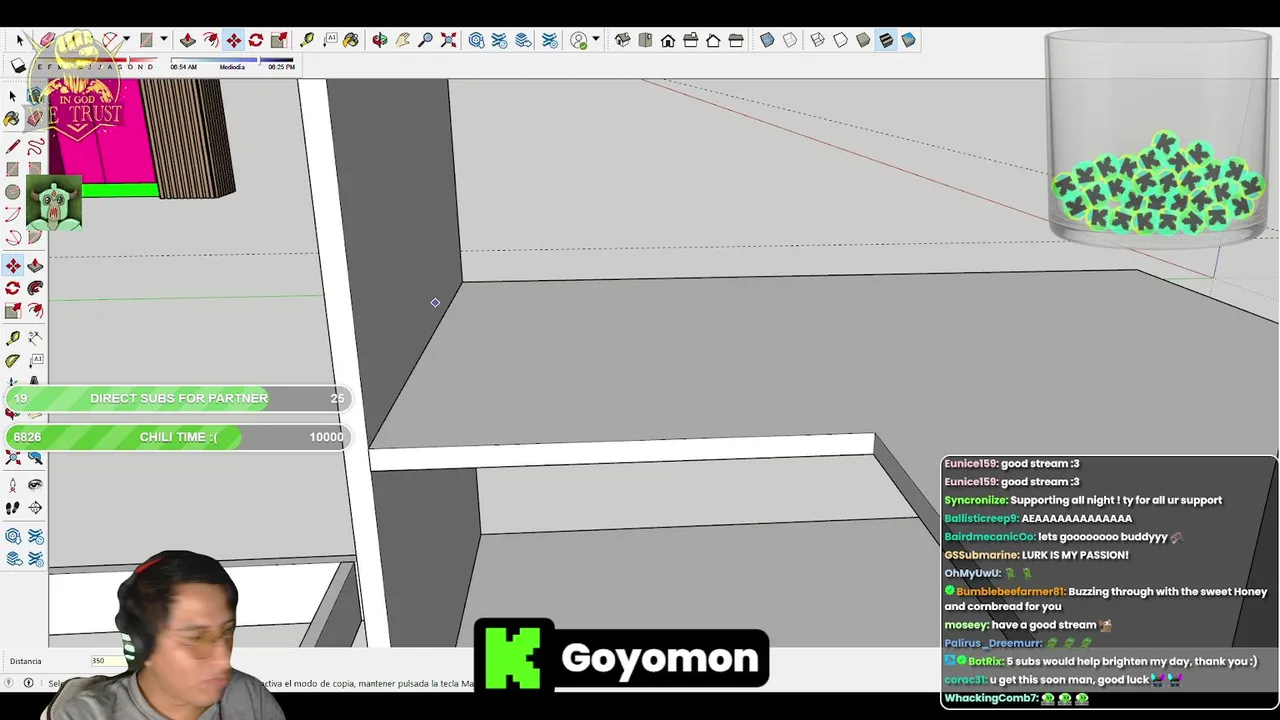Select the Follow Me tool in the left palette
The height and width of the screenshot is (720, 1280).
click(35, 288)
